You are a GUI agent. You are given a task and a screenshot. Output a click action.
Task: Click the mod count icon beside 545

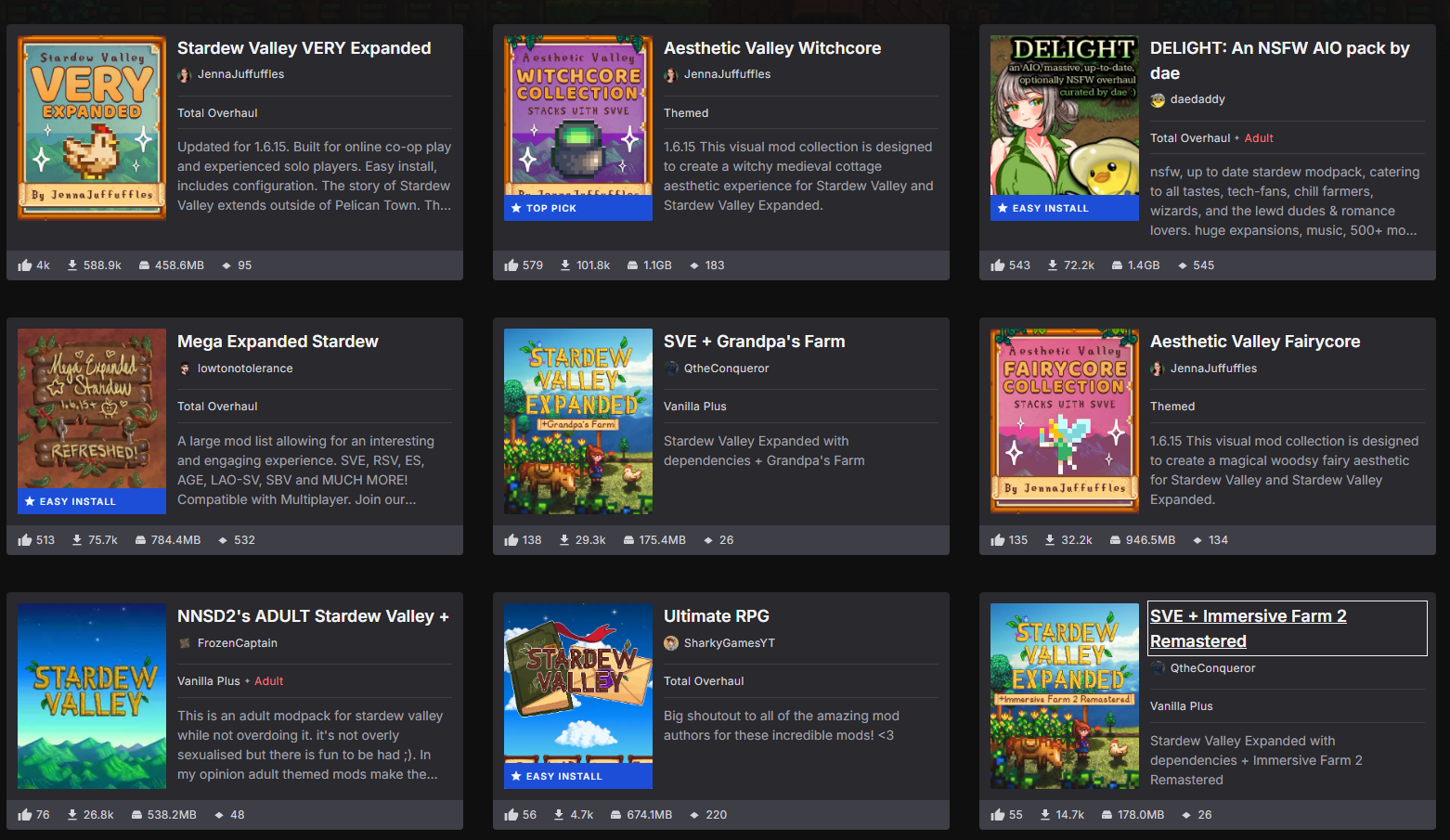1183,265
